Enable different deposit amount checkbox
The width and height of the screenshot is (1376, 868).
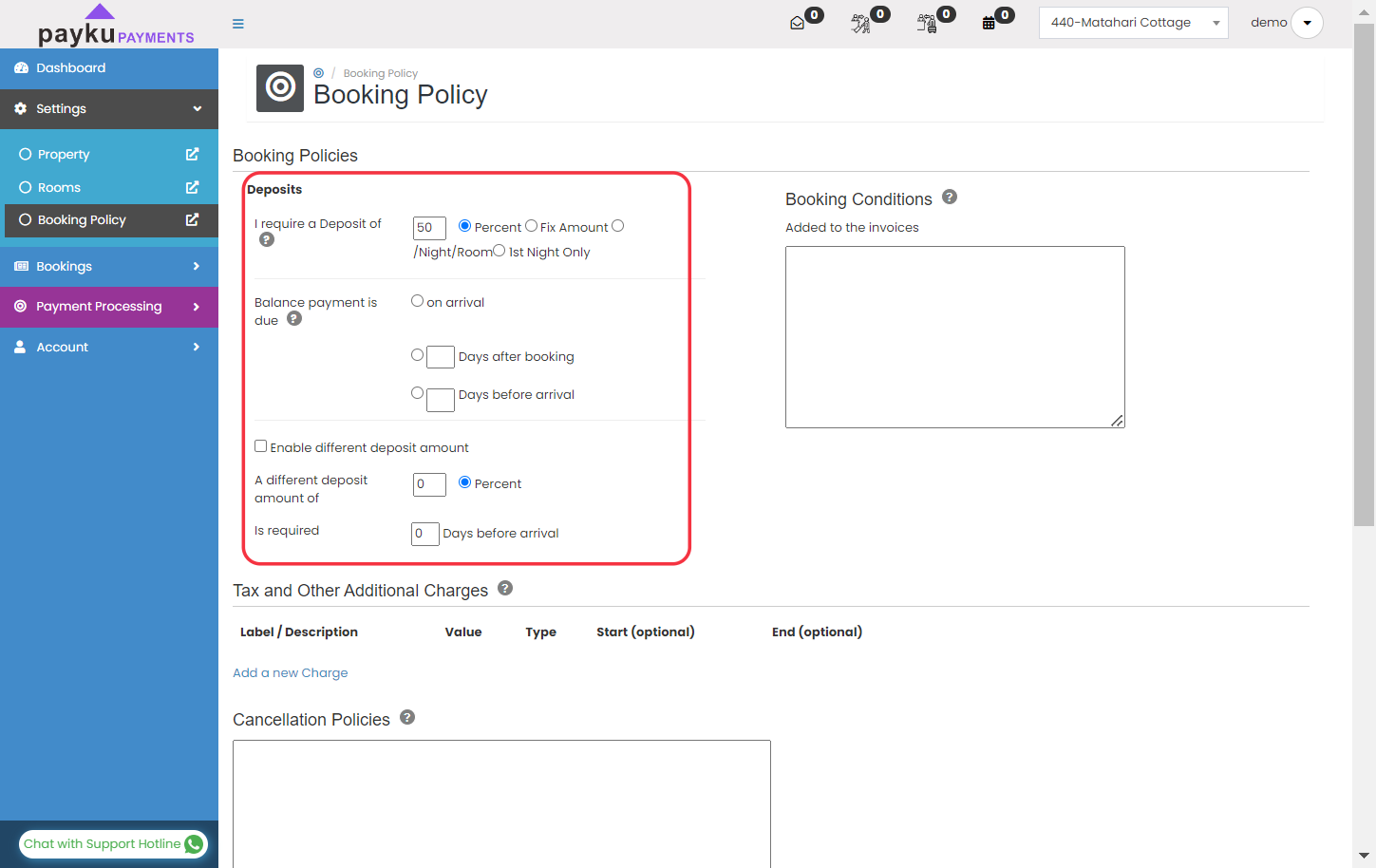click(260, 446)
